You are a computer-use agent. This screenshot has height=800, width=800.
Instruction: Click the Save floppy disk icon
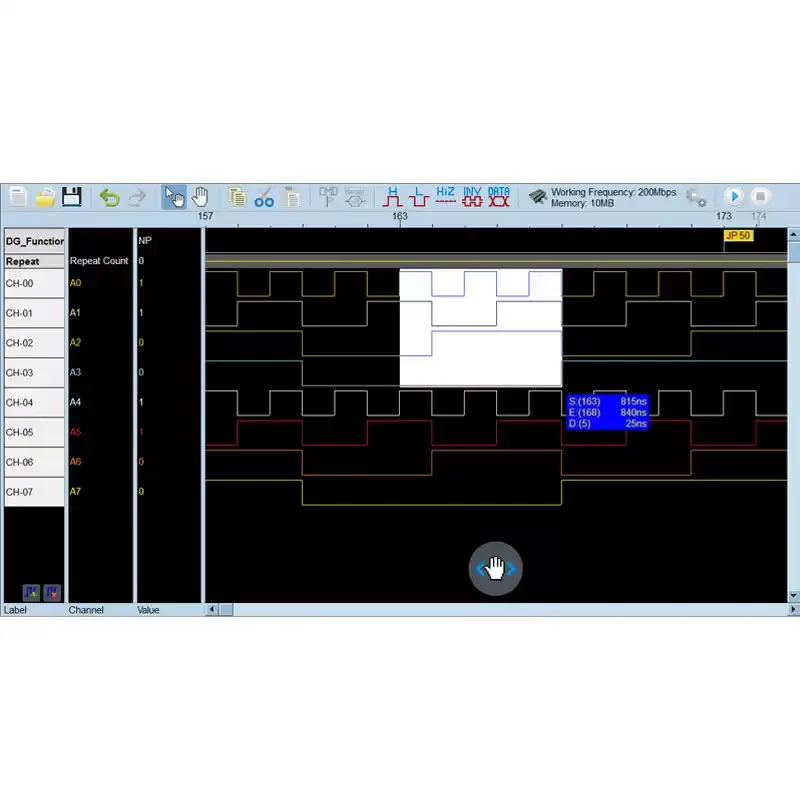point(71,197)
